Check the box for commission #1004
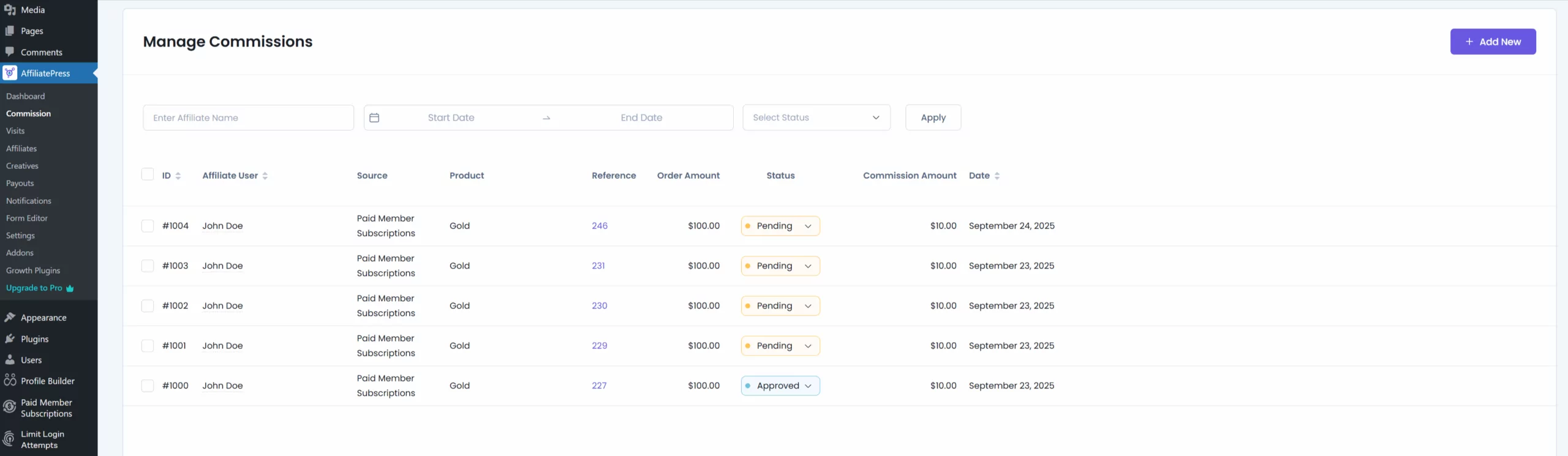This screenshot has height=456, width=1568. tap(148, 226)
